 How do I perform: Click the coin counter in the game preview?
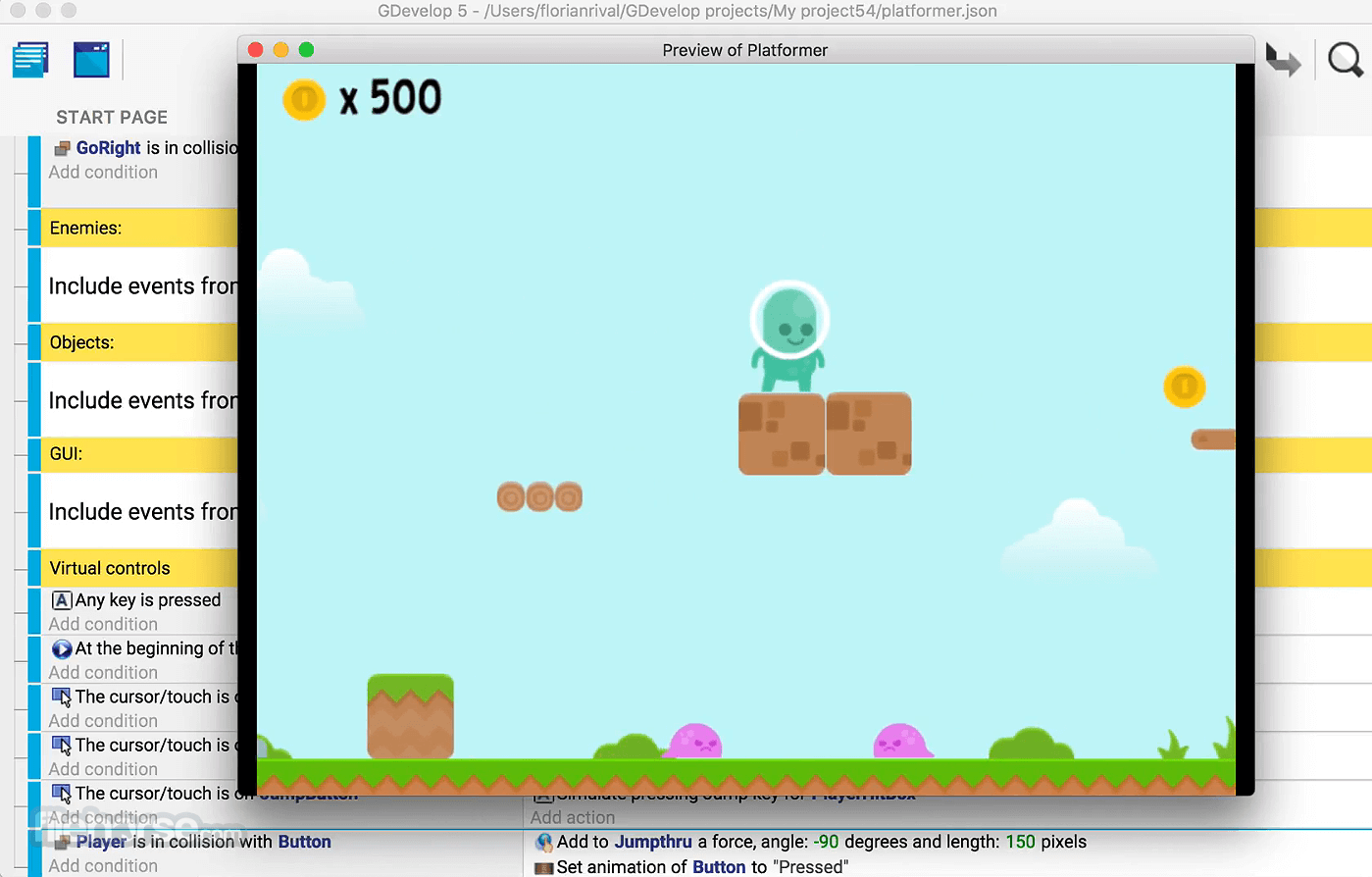(x=361, y=98)
